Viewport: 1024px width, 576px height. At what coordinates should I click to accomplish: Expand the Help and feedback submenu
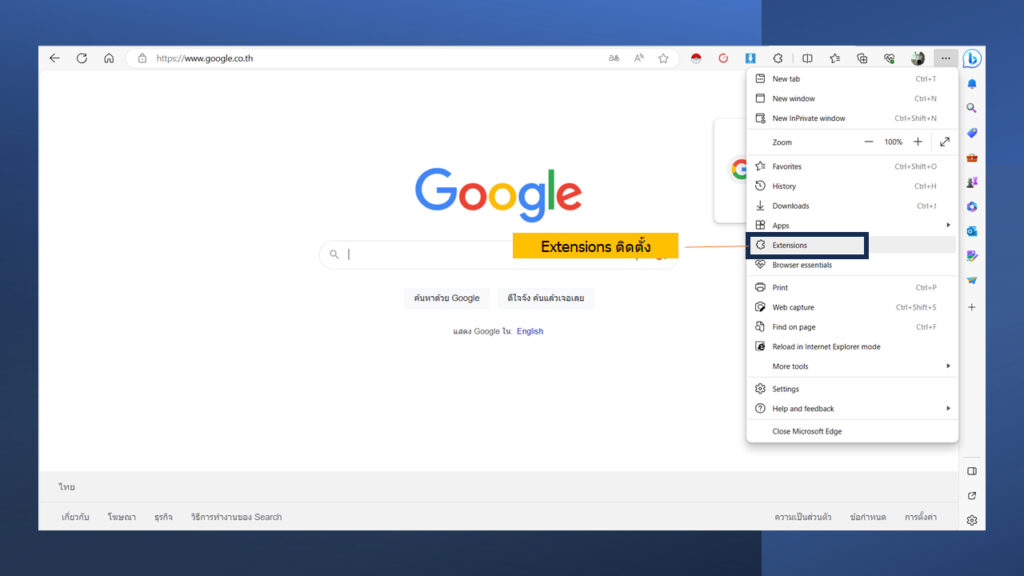852,409
